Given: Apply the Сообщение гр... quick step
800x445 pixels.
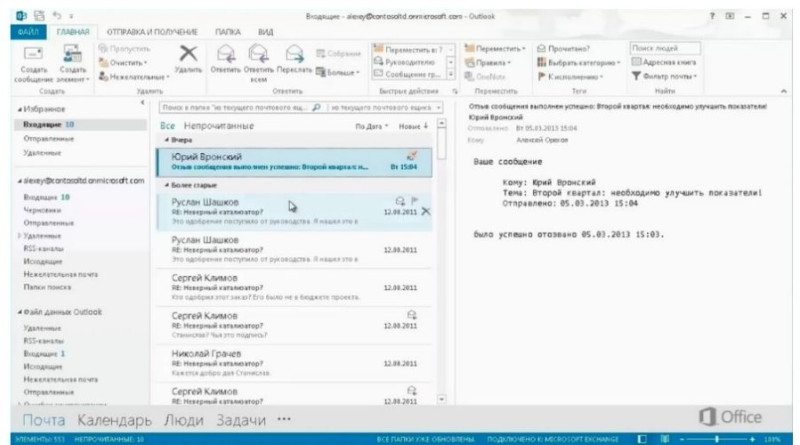Looking at the screenshot, I should (x=409, y=75).
